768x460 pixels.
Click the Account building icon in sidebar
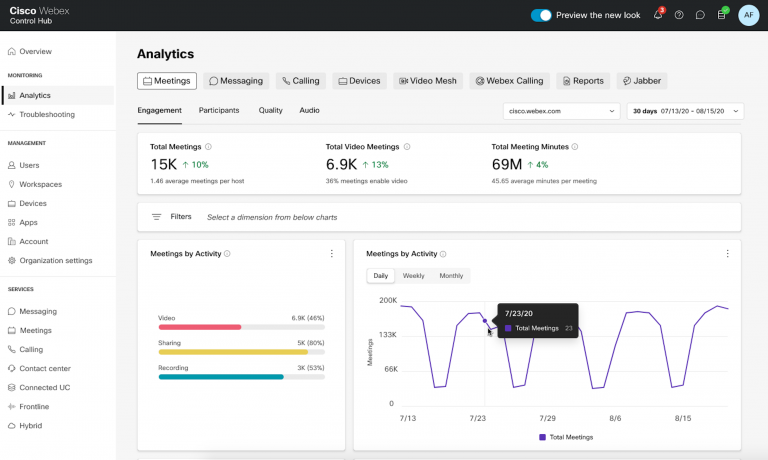(12, 242)
